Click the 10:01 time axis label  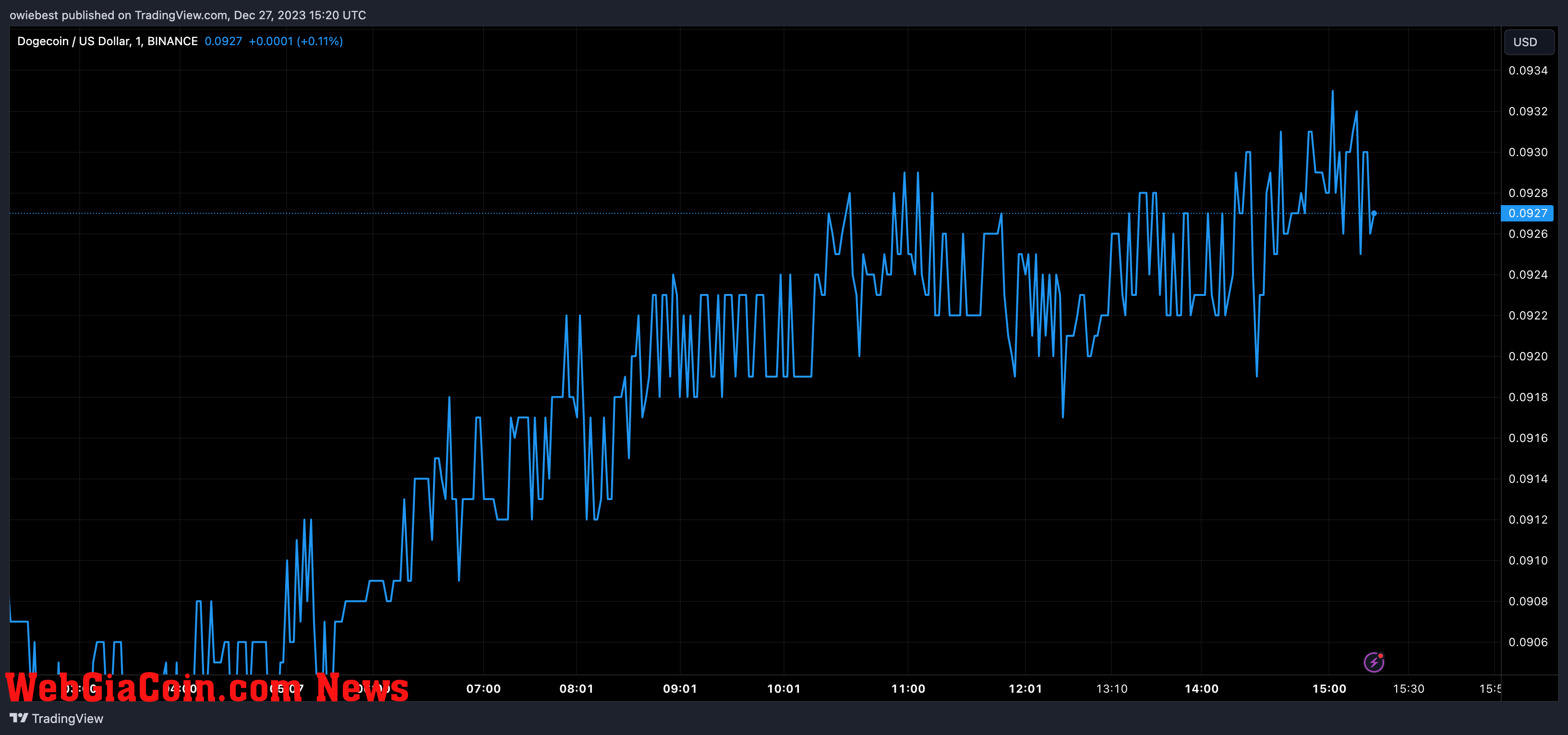pyautogui.click(x=784, y=689)
